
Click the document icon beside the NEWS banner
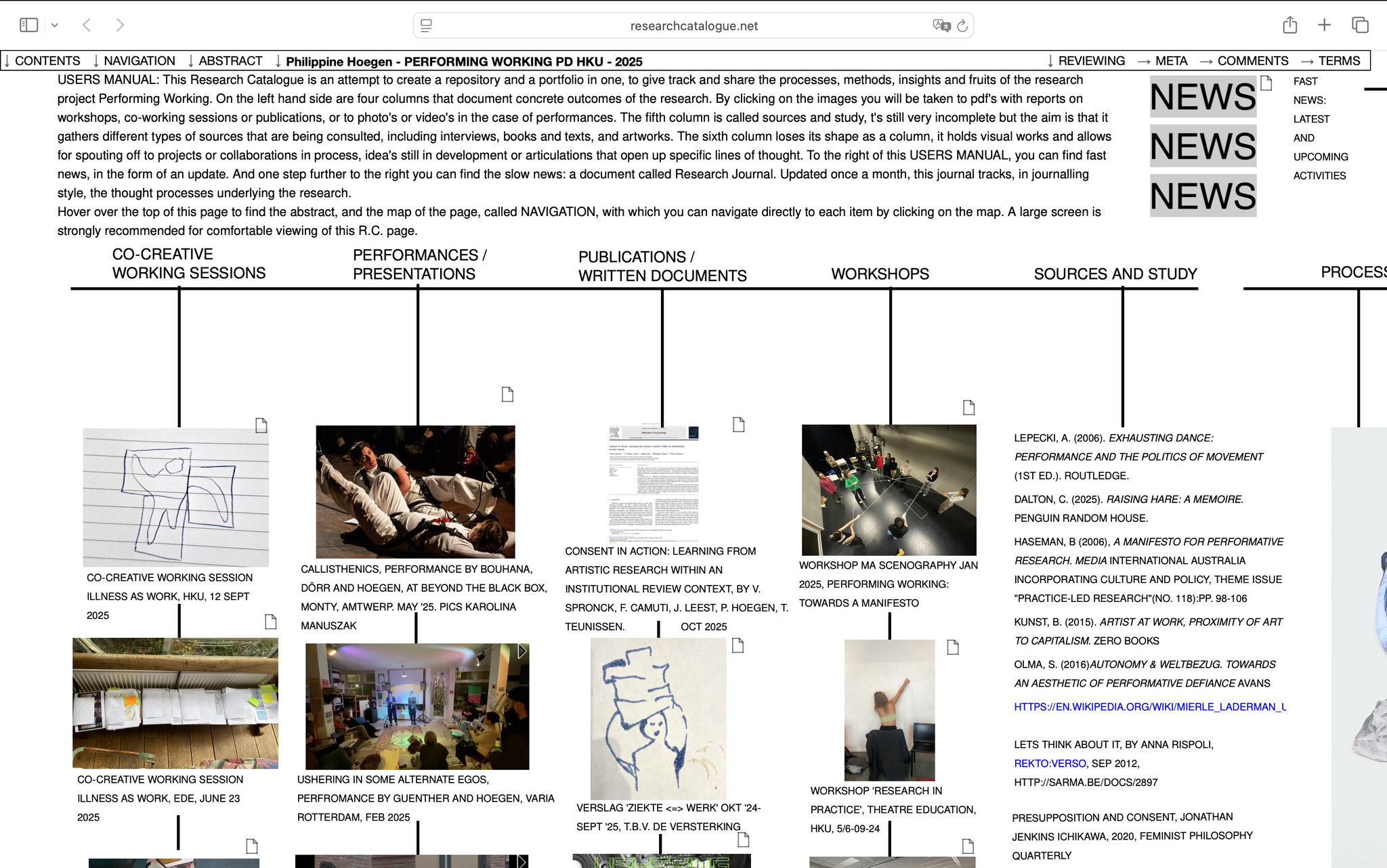(1266, 83)
